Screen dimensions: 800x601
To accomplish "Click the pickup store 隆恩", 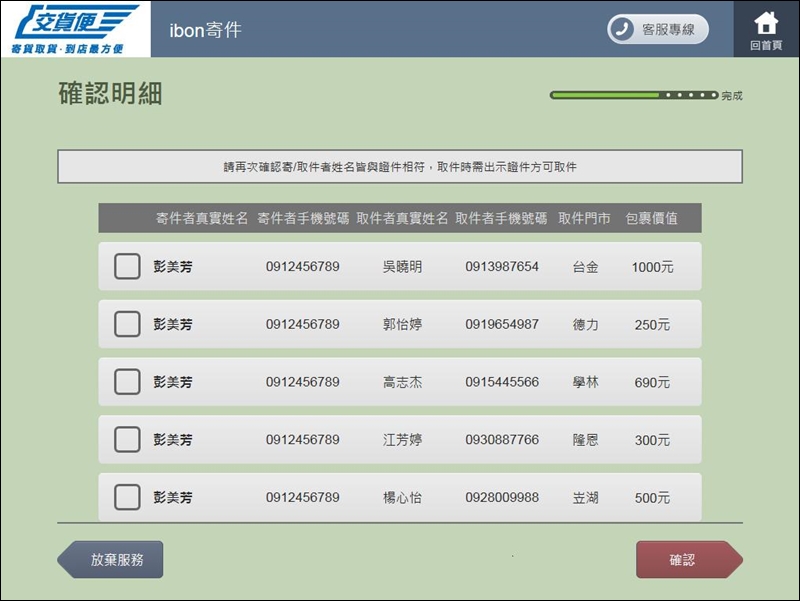I will point(585,440).
